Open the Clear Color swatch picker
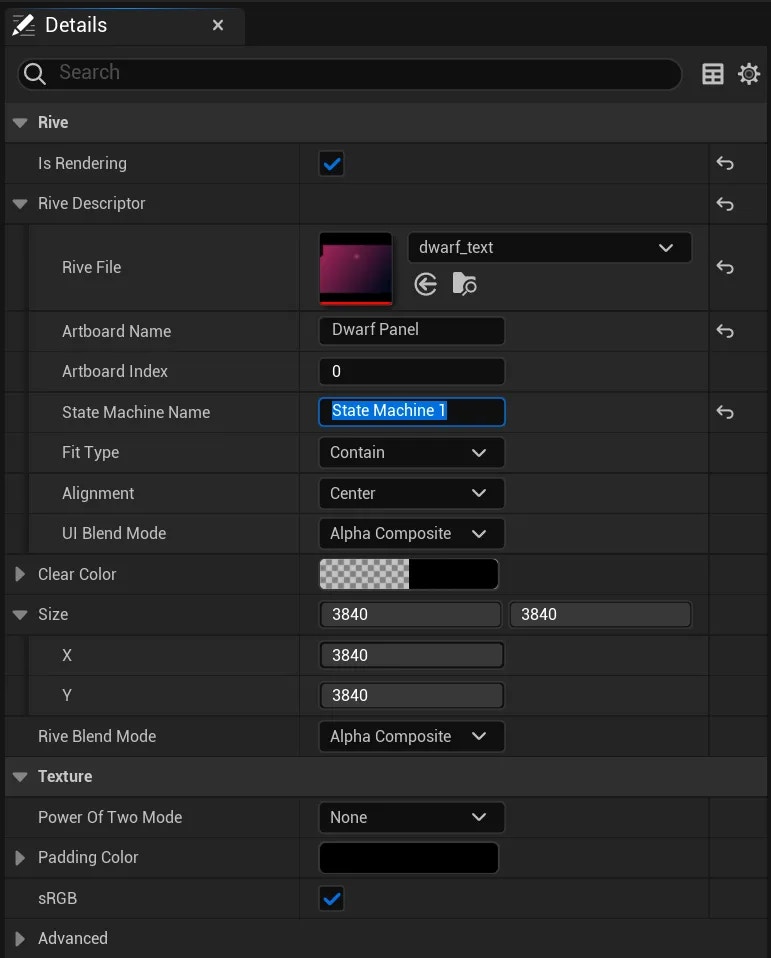 point(409,574)
